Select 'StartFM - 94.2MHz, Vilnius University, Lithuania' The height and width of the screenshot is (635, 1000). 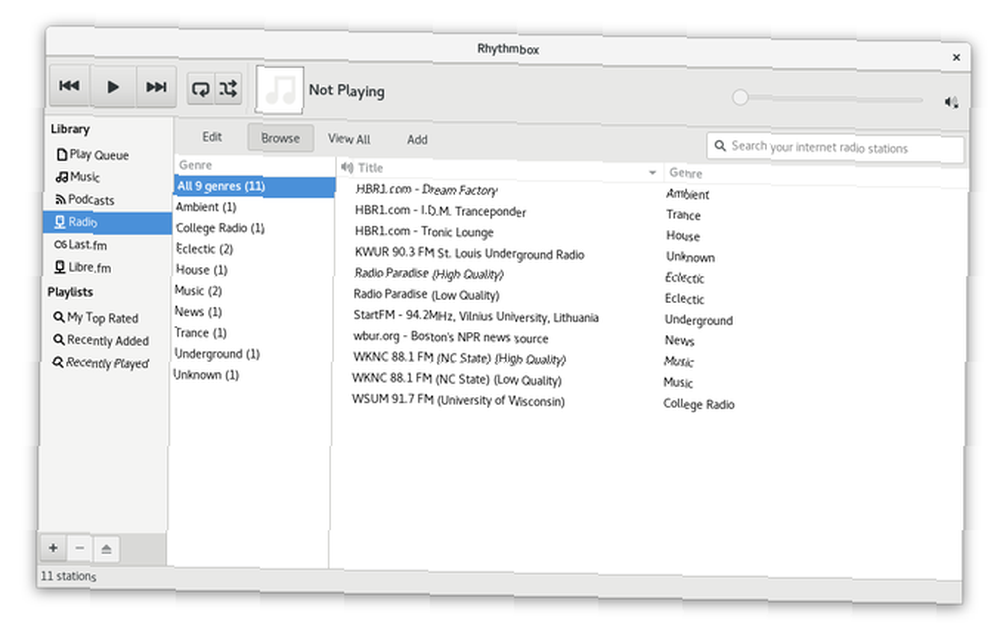pyautogui.click(x=476, y=316)
